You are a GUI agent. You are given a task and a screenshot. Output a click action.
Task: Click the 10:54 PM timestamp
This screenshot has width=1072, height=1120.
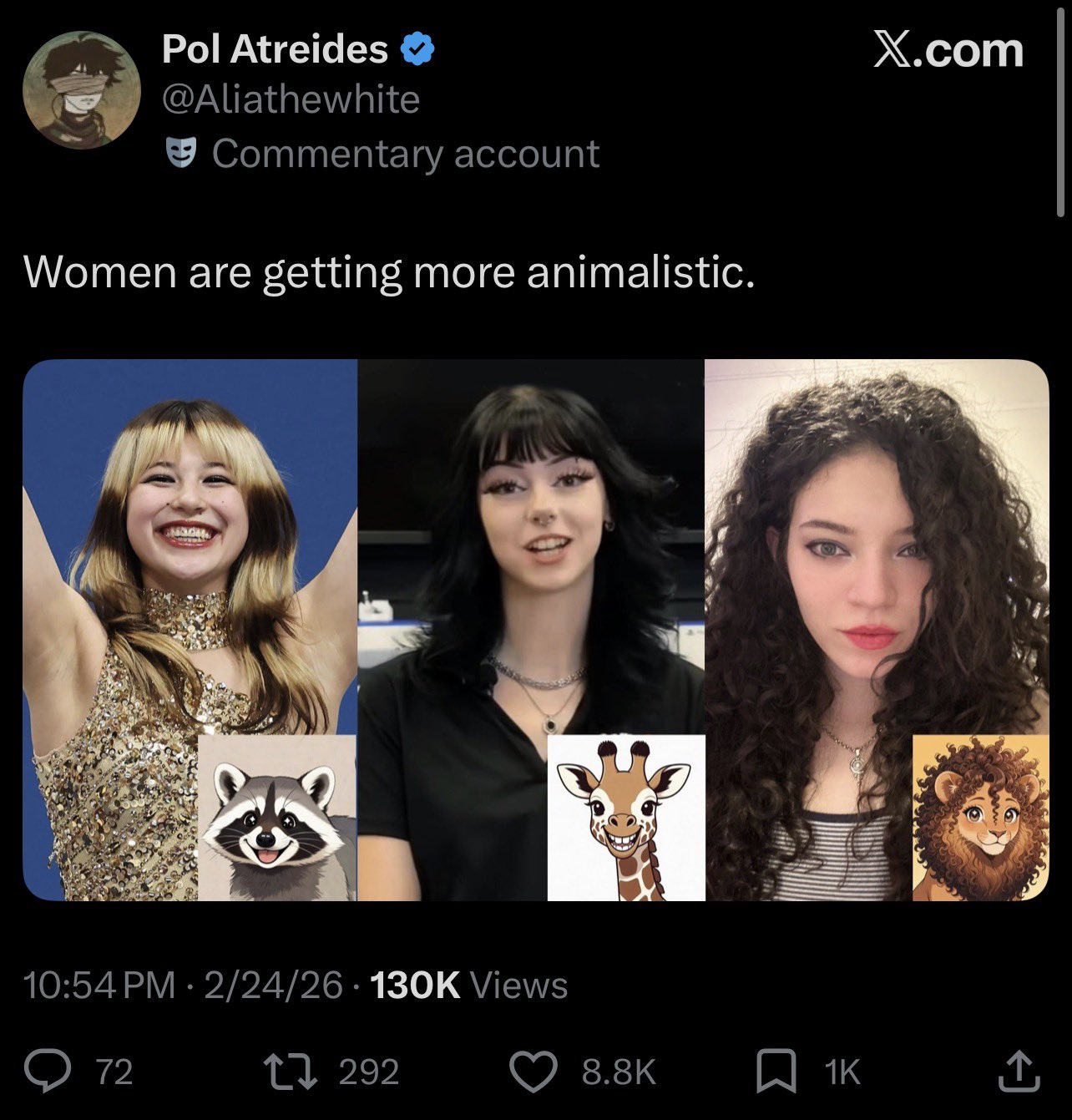[x=100, y=986]
